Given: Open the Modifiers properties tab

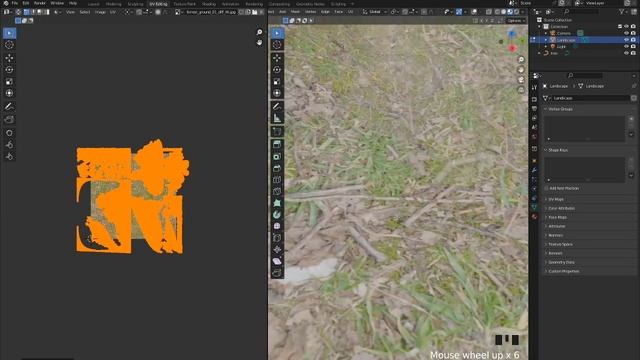Looking at the screenshot, I should [534, 169].
